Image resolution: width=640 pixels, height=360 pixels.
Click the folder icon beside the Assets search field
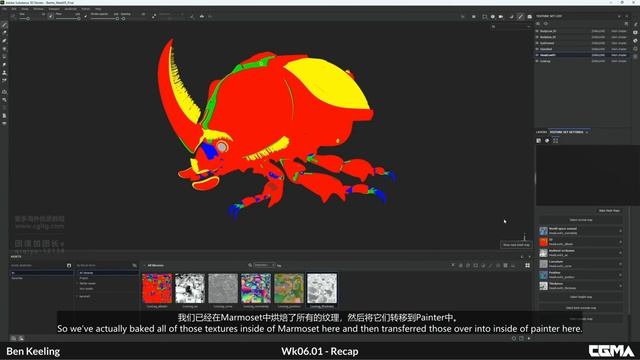pyautogui.click(x=69, y=265)
